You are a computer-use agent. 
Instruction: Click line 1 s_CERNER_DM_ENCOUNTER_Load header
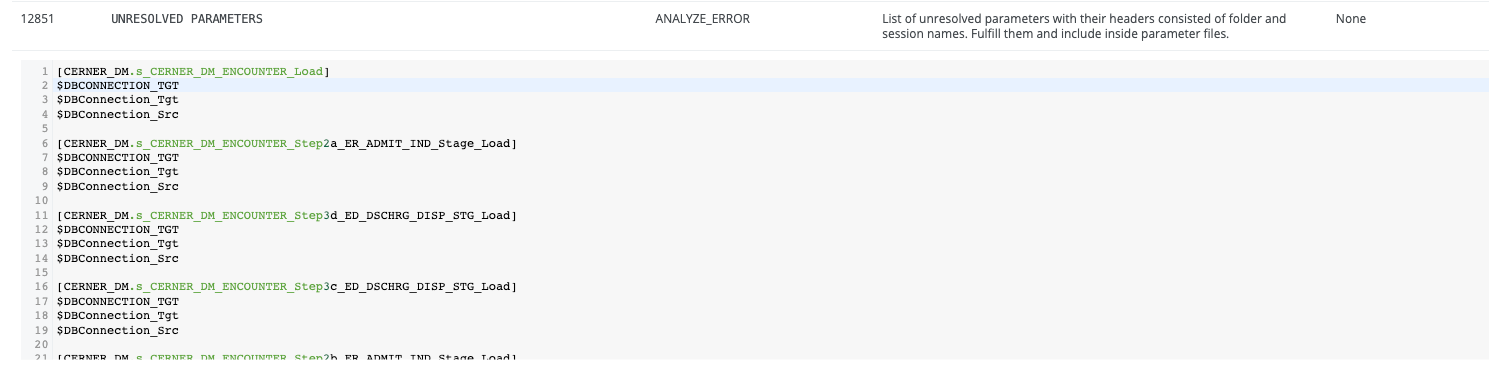(193, 71)
